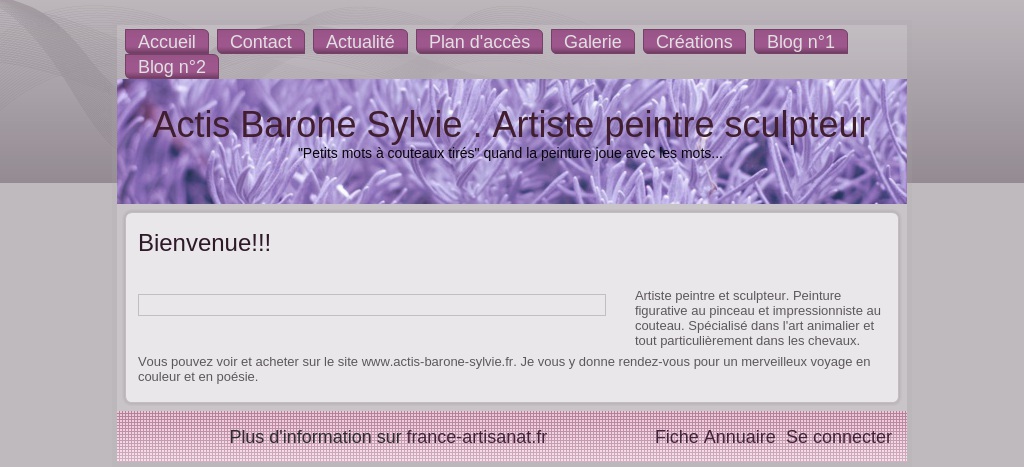The width and height of the screenshot is (1024, 467).
Task: Open the Fiche Annuaire link
Action: point(715,437)
